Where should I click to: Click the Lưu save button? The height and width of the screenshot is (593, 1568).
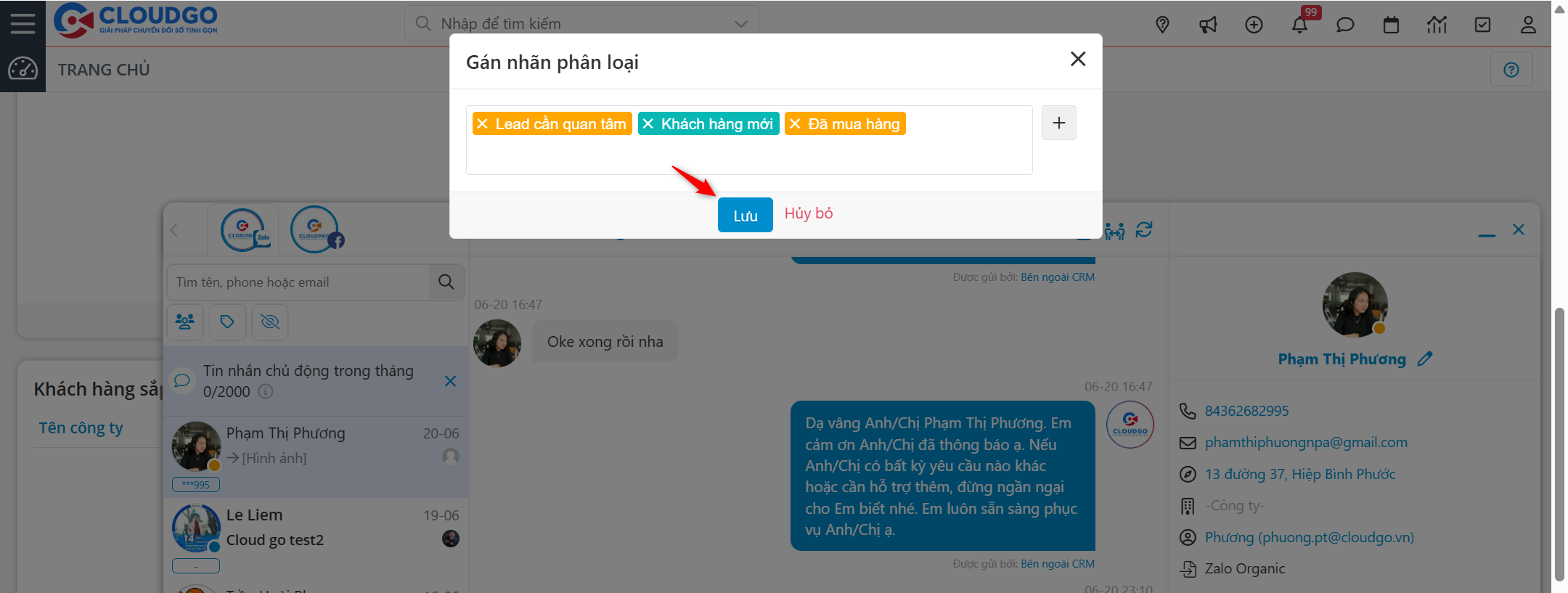point(746,215)
